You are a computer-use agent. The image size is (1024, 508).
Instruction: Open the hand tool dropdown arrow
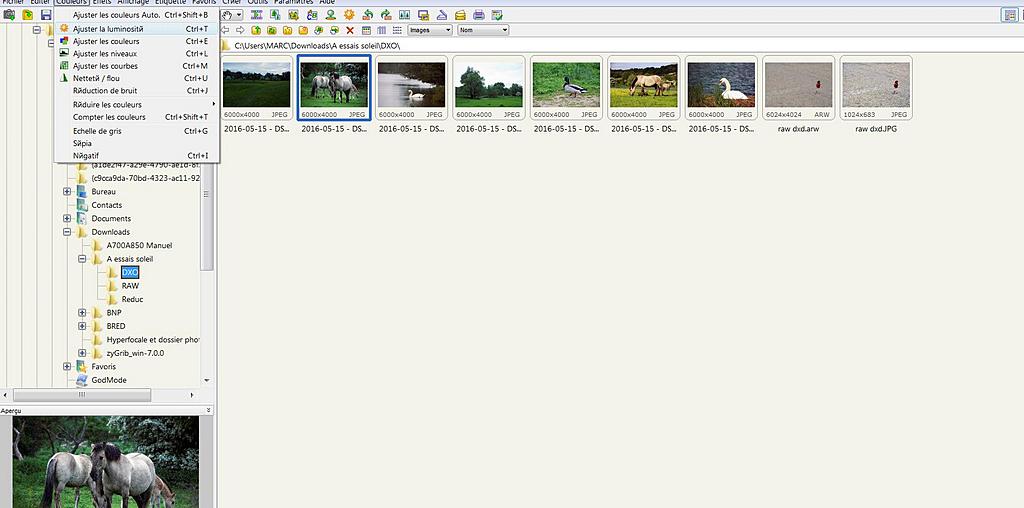239,15
